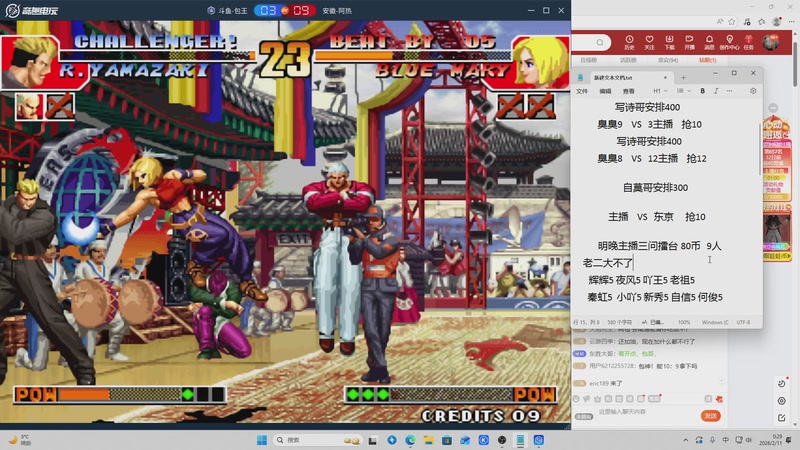Viewport: 800px width, 450px height.
Task: Open the 查看 menu in Notepad
Action: click(629, 91)
